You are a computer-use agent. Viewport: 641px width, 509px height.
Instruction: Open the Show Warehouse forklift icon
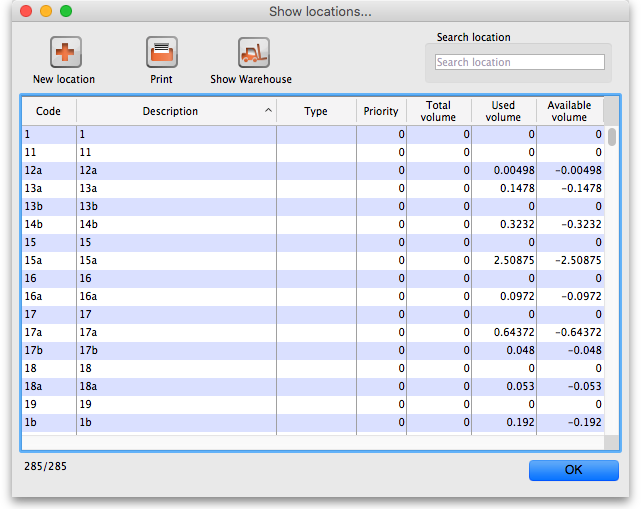coord(253,52)
